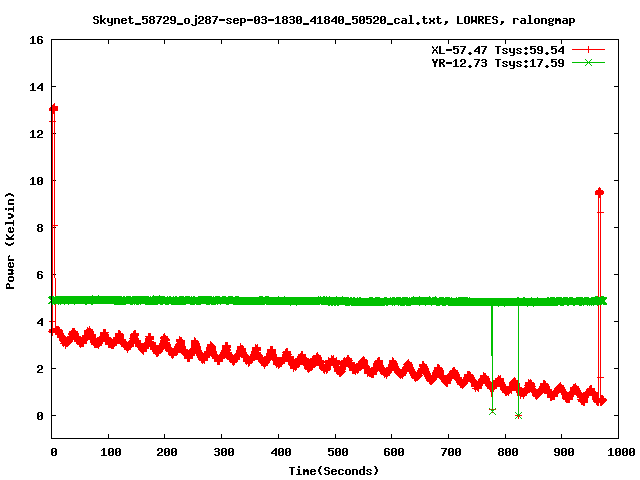Click the green dropout marker near 780 seconds
Viewport: 640px width, 480px height.
[x=492, y=411]
